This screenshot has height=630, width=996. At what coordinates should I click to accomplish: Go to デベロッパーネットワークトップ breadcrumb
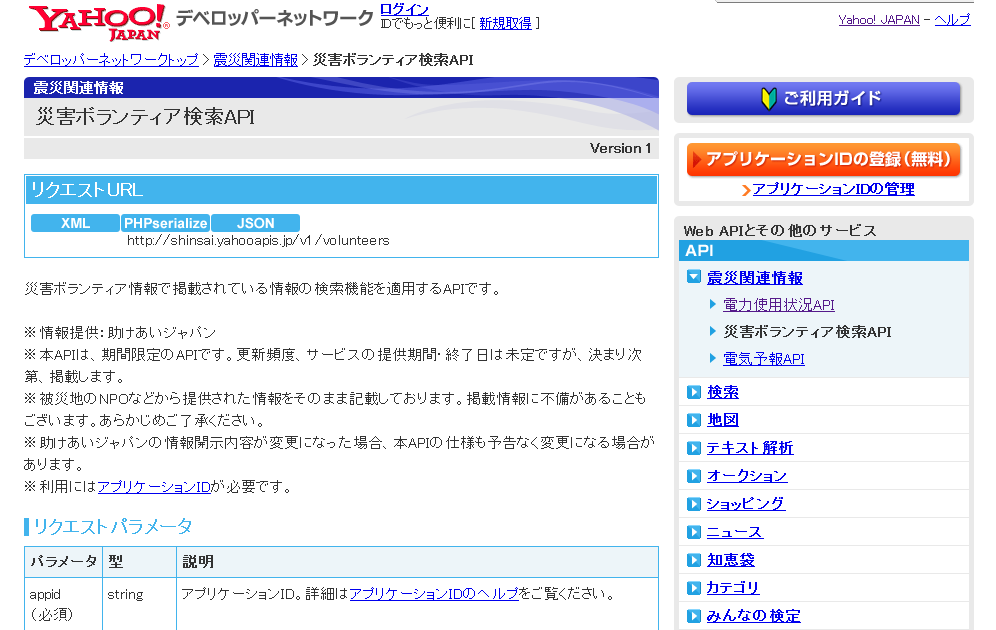pos(111,60)
